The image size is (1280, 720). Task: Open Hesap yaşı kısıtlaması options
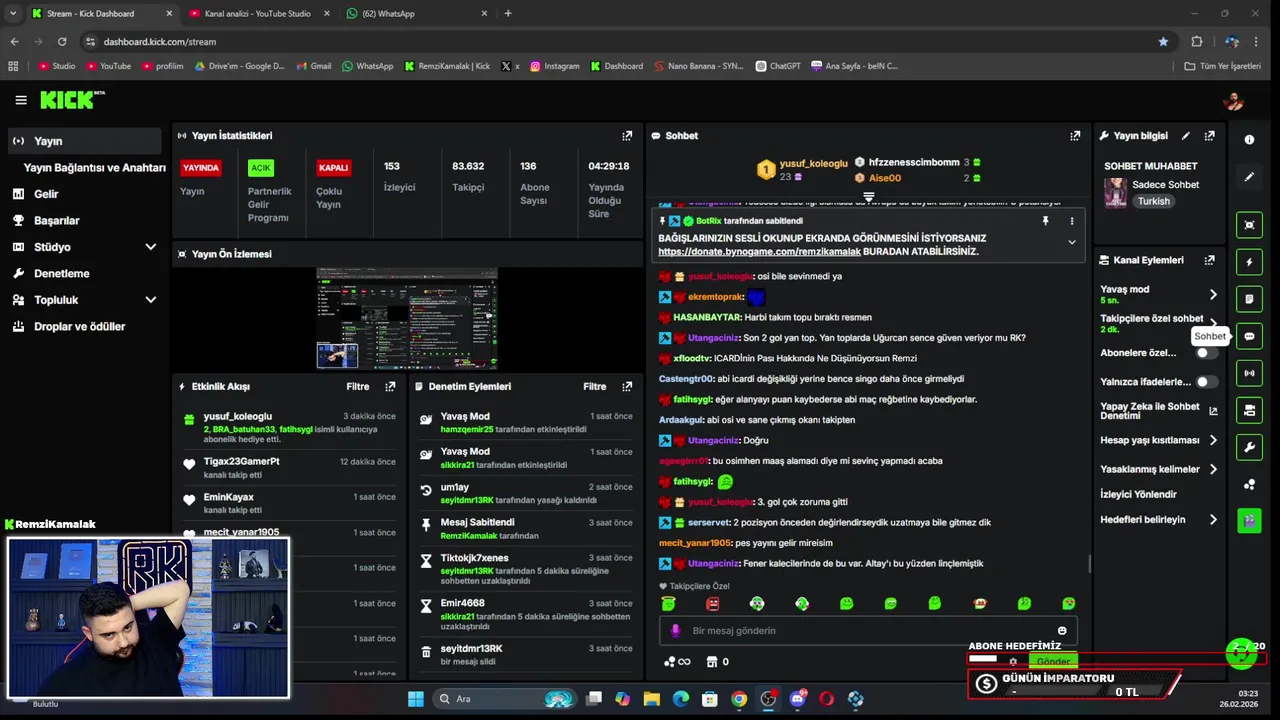(1213, 440)
